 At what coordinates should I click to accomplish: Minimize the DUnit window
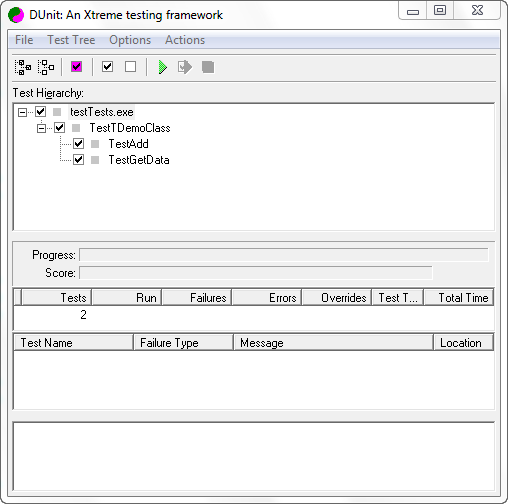click(x=413, y=11)
